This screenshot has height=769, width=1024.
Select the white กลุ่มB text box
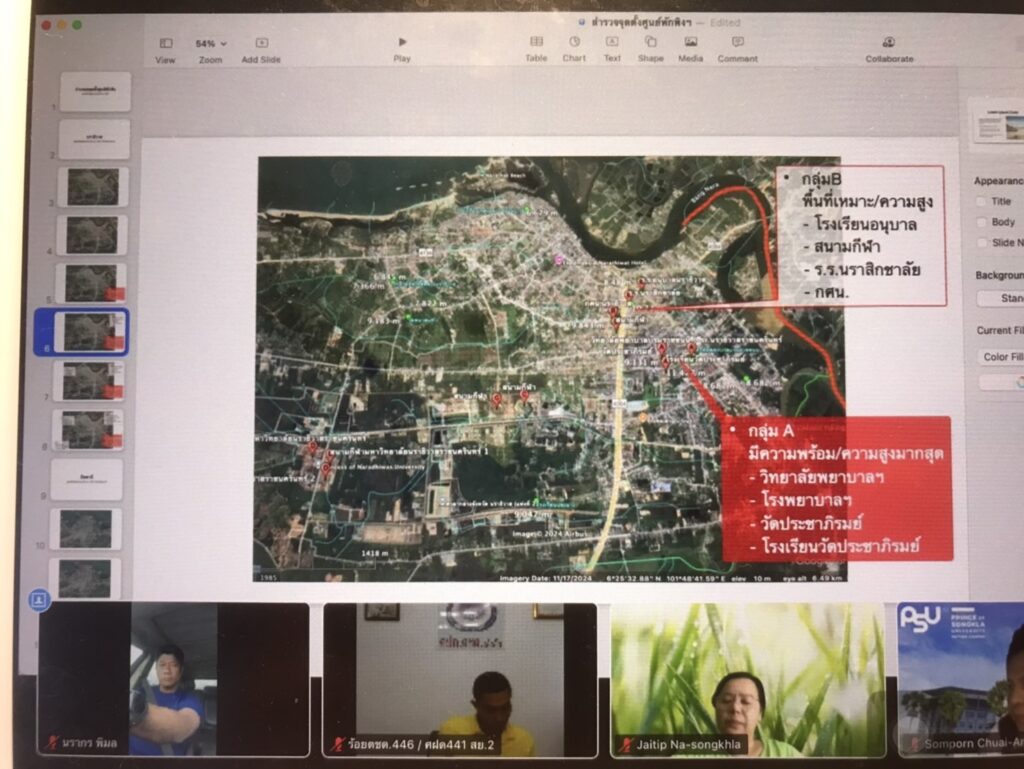pyautogui.click(x=861, y=236)
